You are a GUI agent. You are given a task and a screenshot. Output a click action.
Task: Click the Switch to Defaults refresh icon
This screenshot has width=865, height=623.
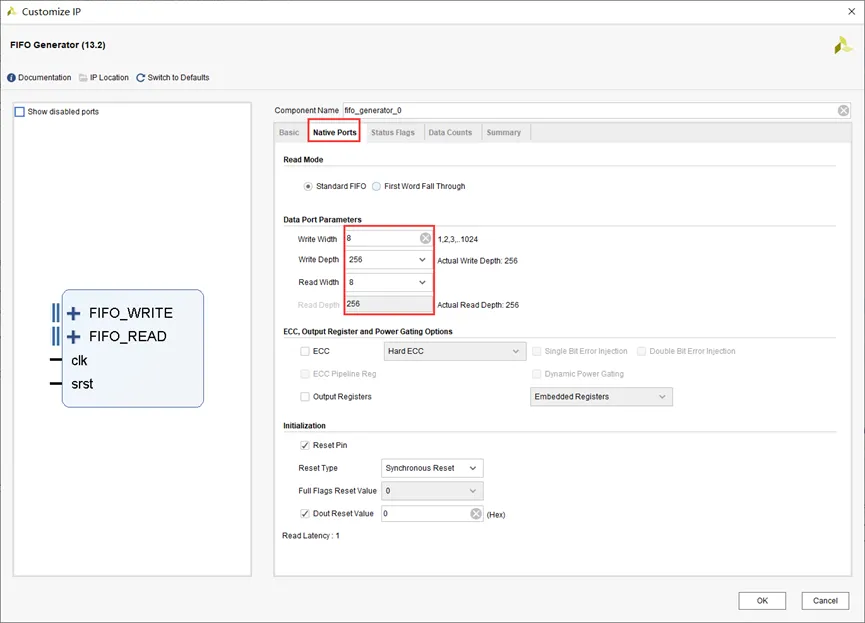click(x=141, y=78)
